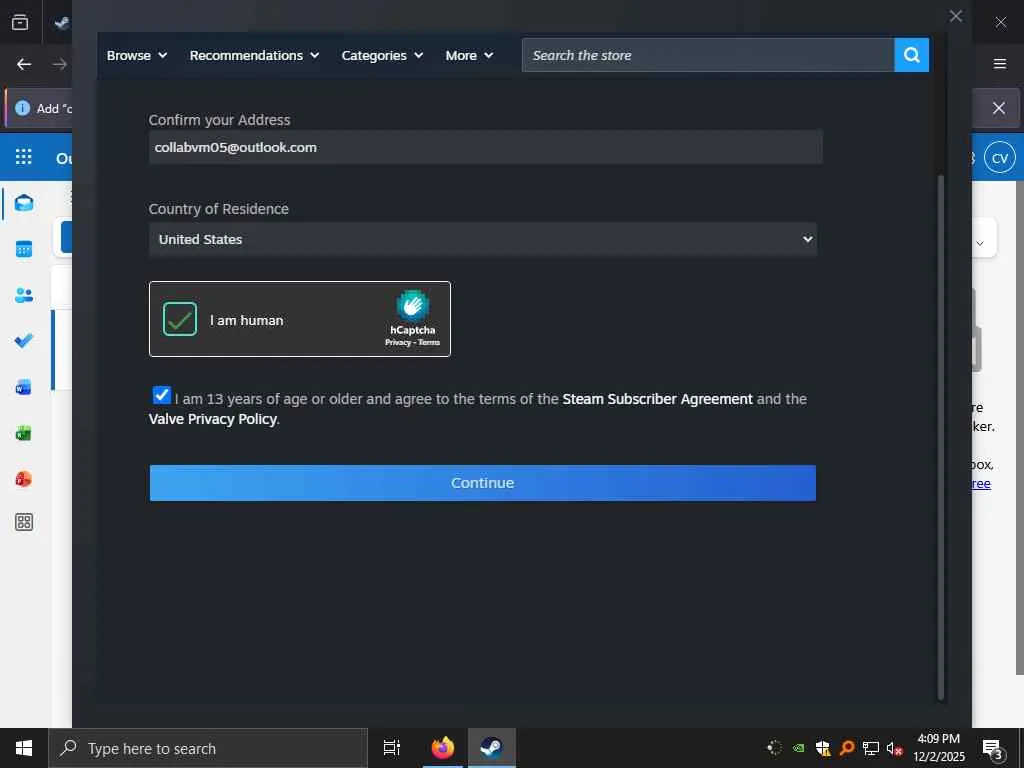Open To Do checkmark in Outlook sidebar
The height and width of the screenshot is (768, 1024).
[x=24, y=340]
